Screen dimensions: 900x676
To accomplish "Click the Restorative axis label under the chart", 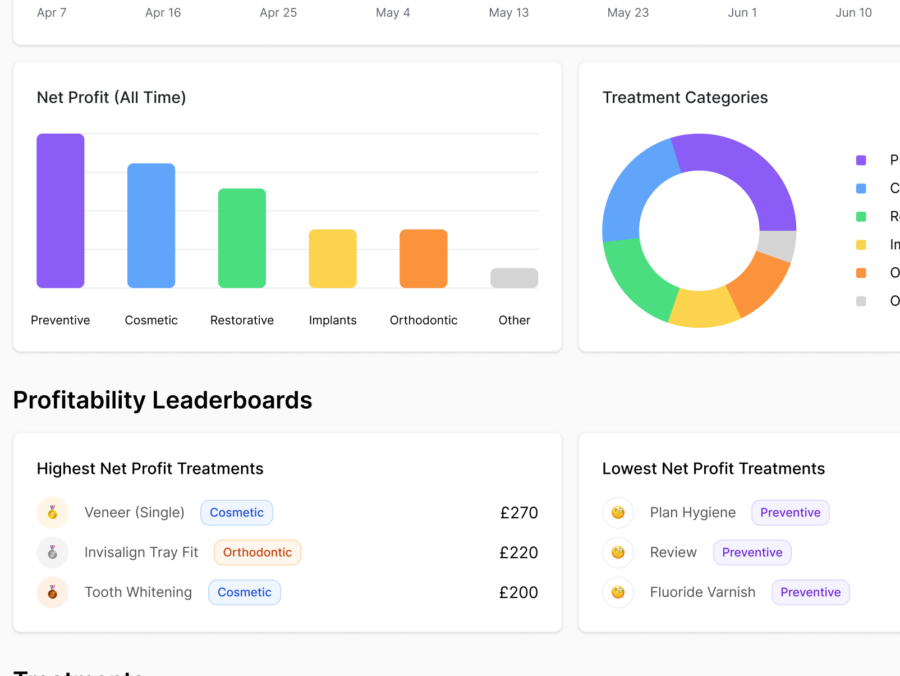I will point(242,320).
